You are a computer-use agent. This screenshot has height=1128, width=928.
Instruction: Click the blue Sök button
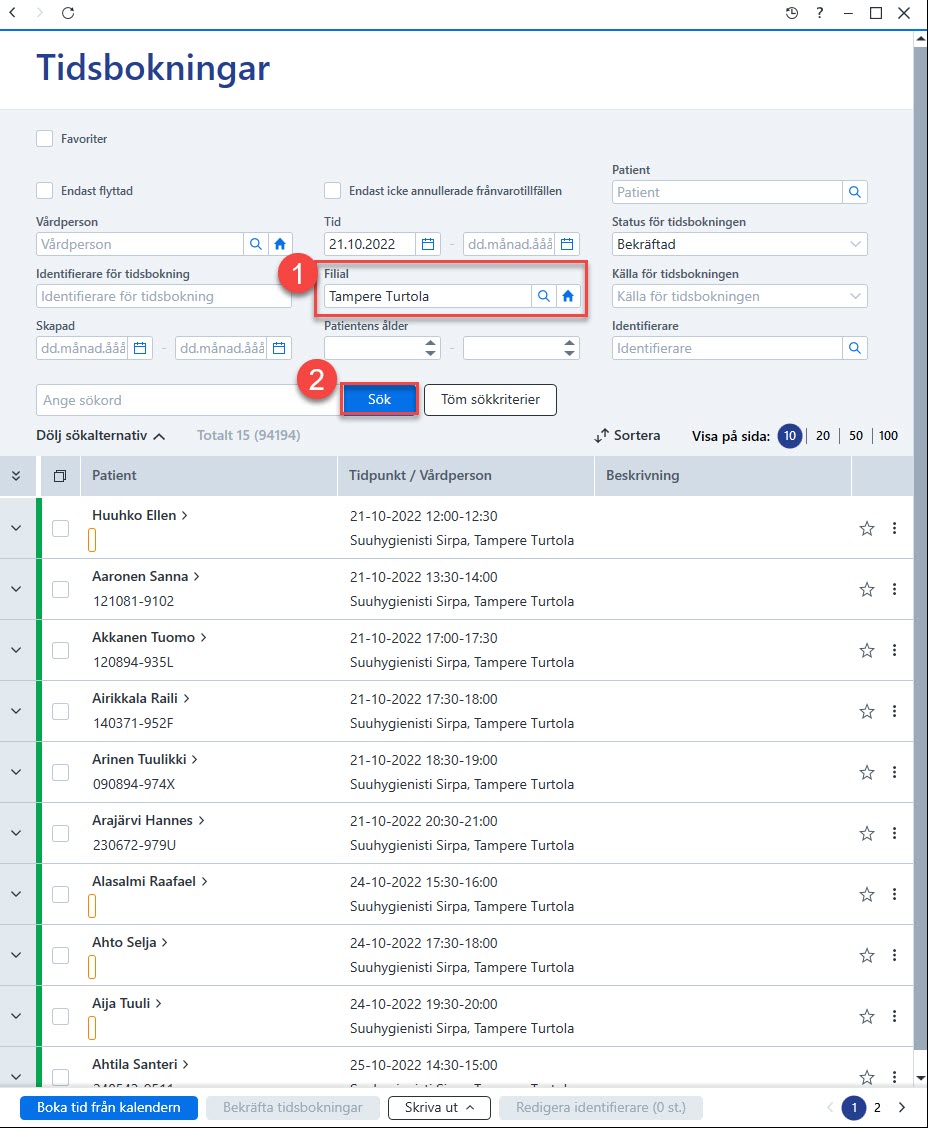point(379,399)
